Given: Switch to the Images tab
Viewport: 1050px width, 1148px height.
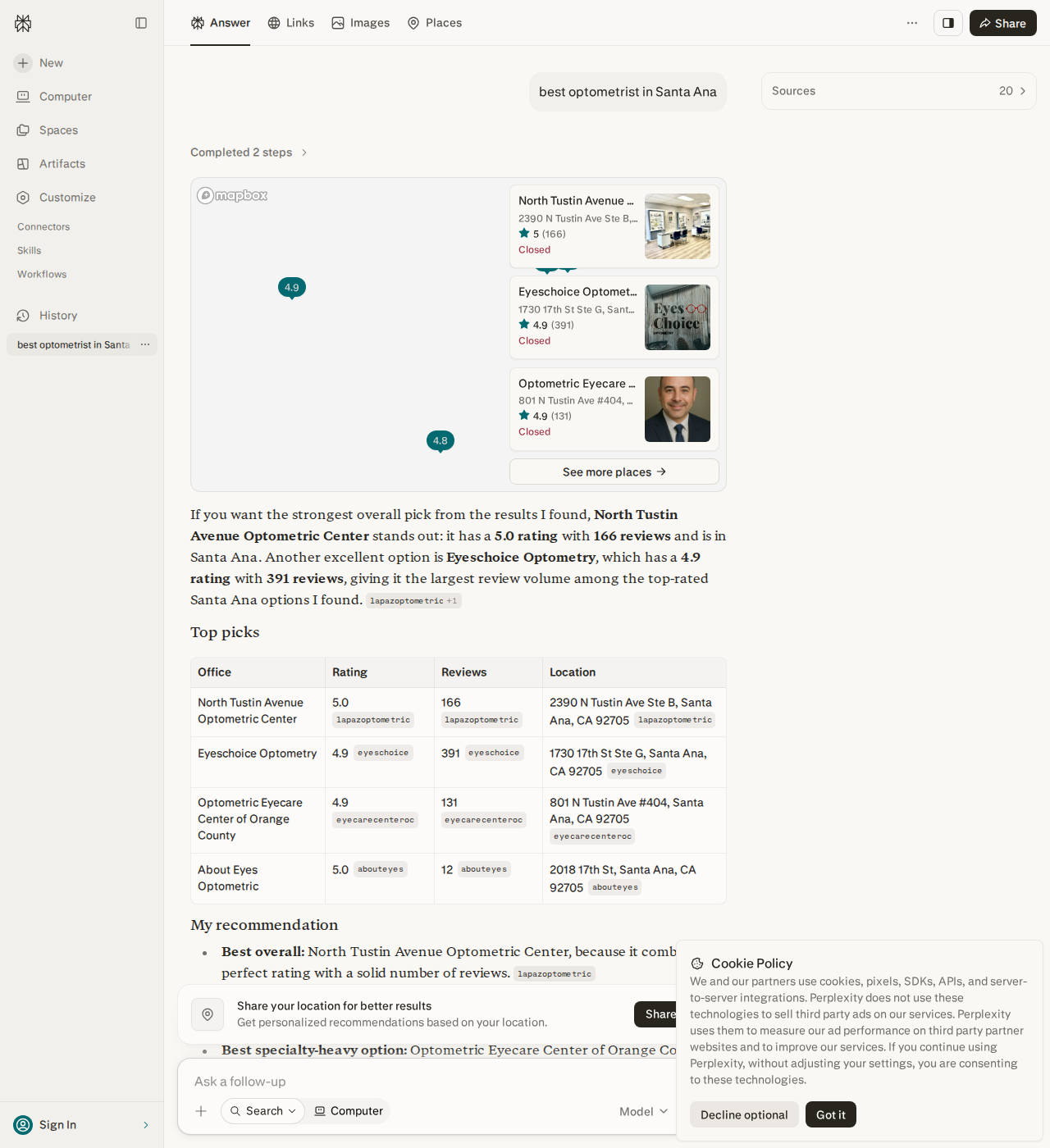Looking at the screenshot, I should pos(360,23).
